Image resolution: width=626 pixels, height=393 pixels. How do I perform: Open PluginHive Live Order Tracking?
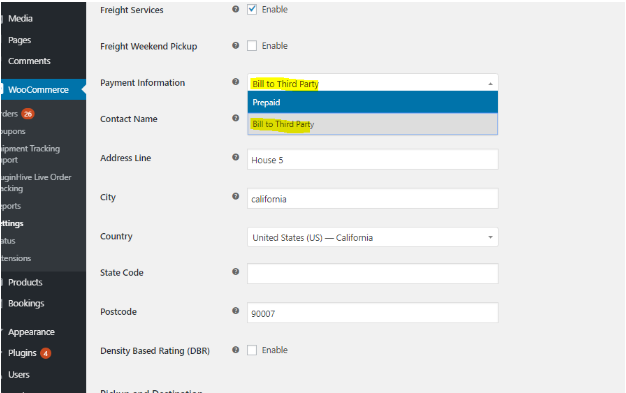tap(36, 183)
